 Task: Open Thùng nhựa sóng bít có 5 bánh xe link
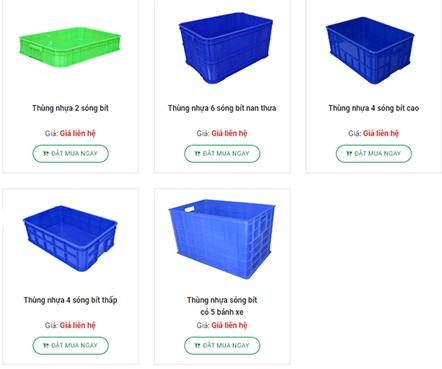point(222,306)
